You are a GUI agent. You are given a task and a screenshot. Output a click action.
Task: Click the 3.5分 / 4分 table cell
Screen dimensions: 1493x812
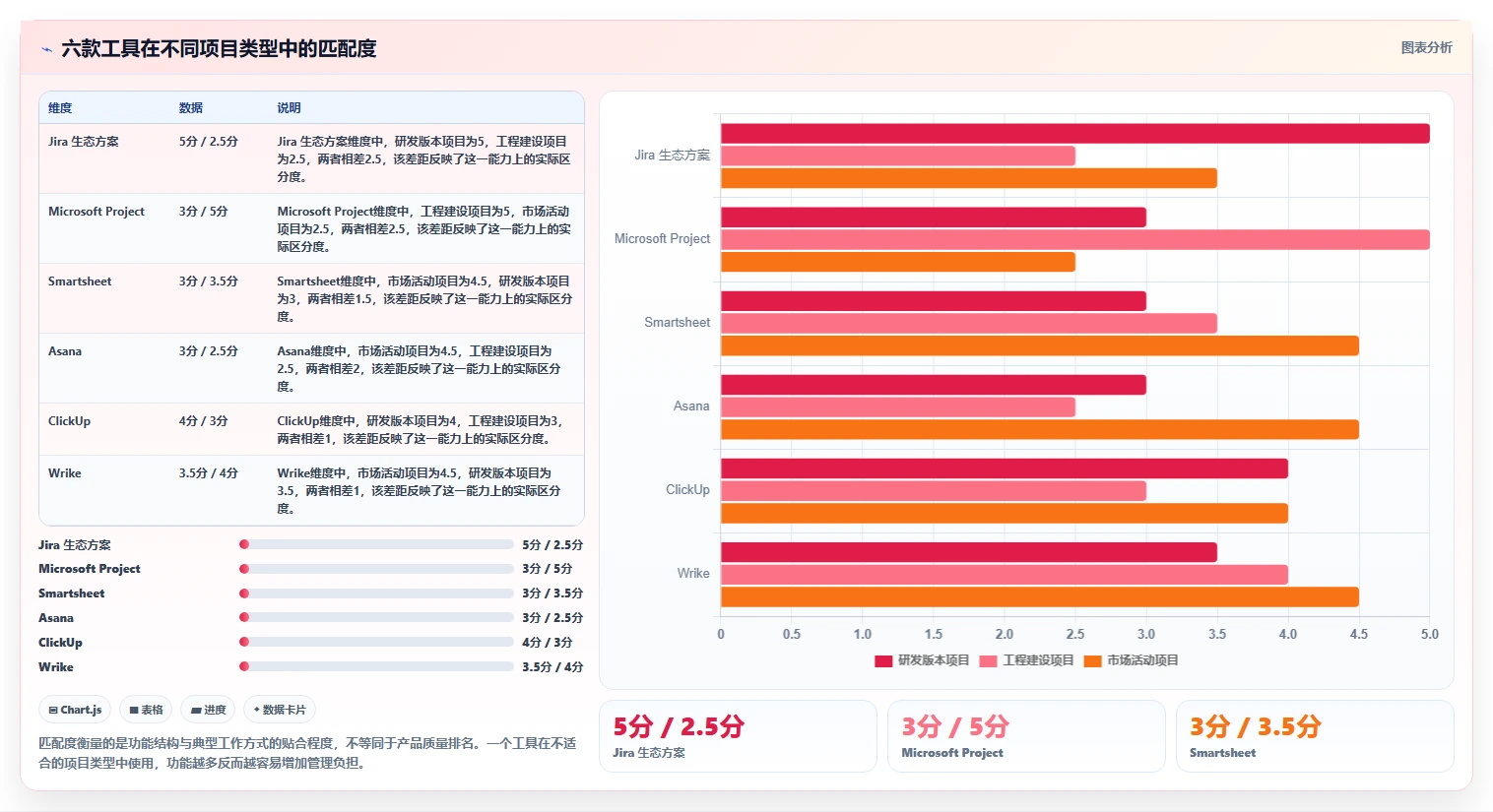pyautogui.click(x=209, y=473)
